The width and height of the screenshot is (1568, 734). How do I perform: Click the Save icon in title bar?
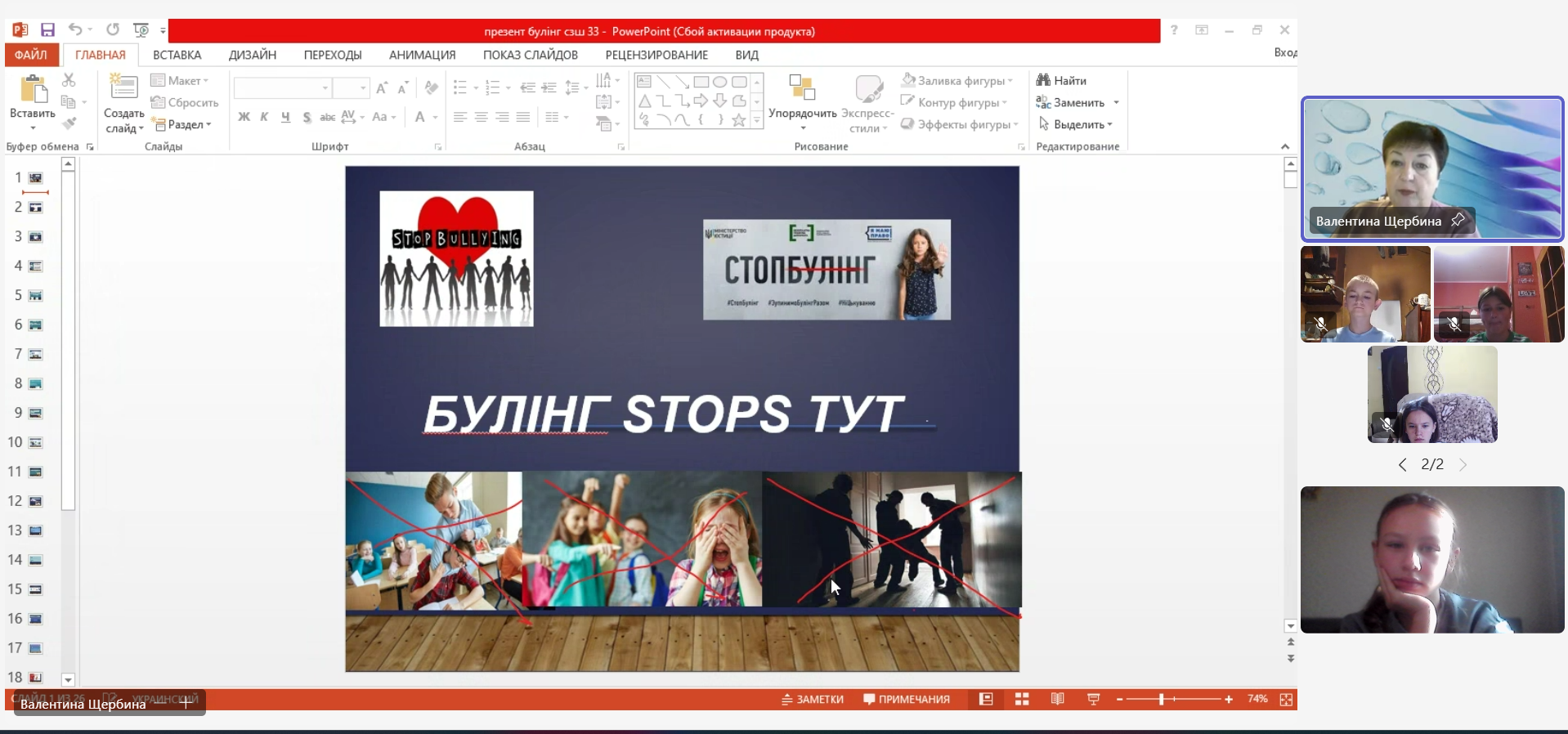[x=47, y=30]
